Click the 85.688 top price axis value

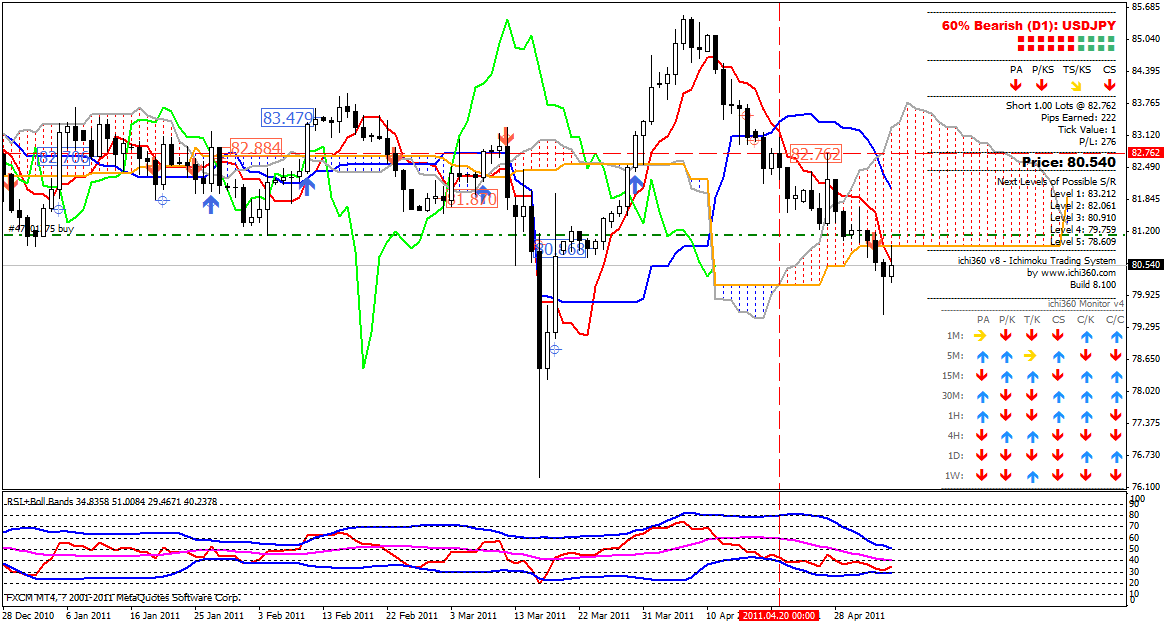point(1147,7)
